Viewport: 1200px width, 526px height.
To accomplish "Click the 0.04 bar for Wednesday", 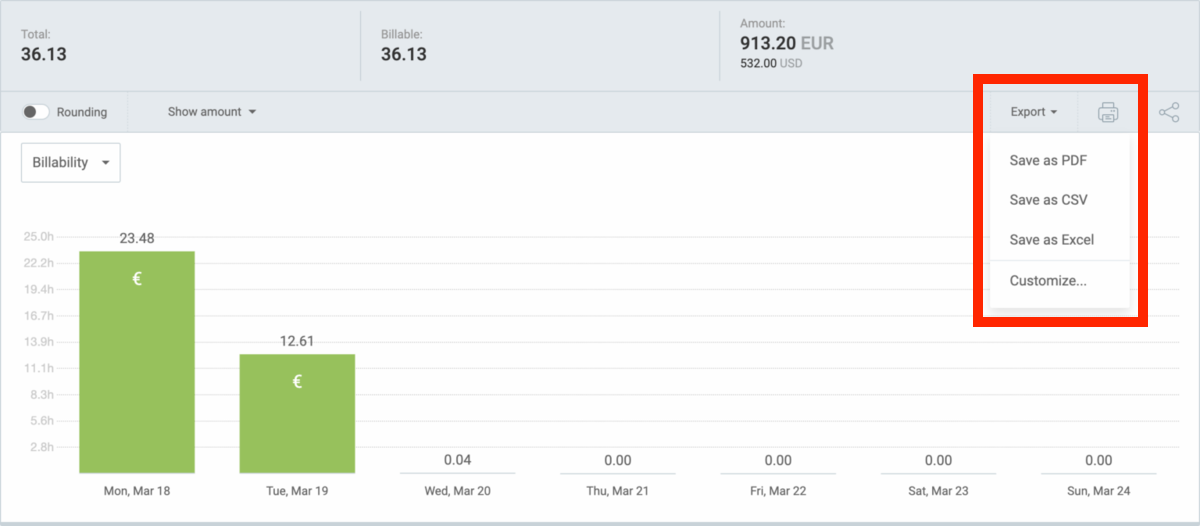I will tap(457, 472).
